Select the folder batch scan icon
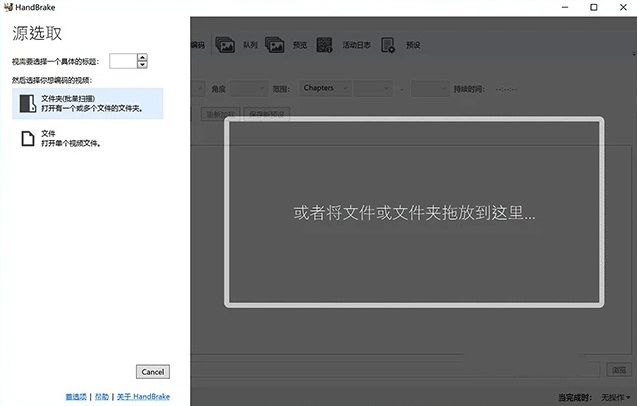638x406 pixels. [x=28, y=103]
